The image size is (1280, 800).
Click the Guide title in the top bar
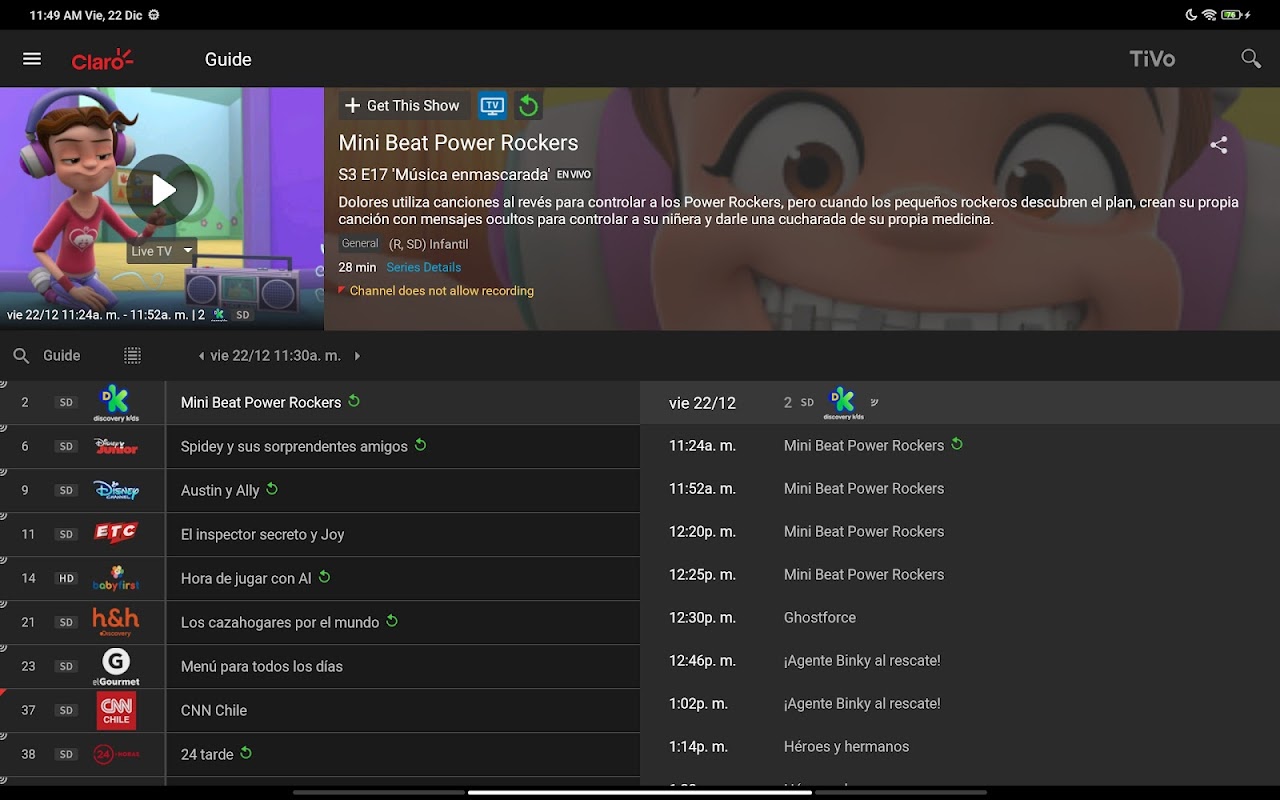(x=228, y=59)
